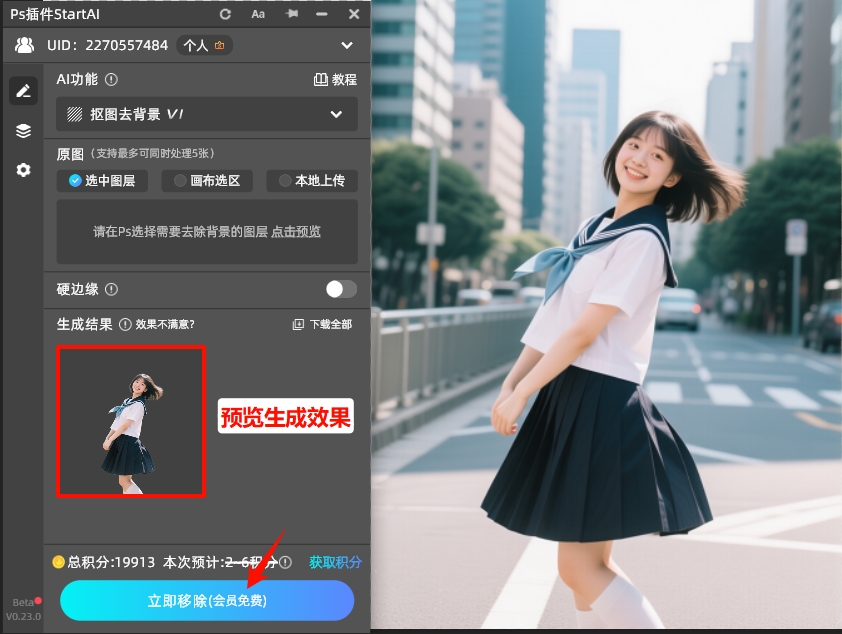Viewport: 842px width, 634px height.
Task: Open plugin settings via the gear icon
Action: tap(22, 170)
